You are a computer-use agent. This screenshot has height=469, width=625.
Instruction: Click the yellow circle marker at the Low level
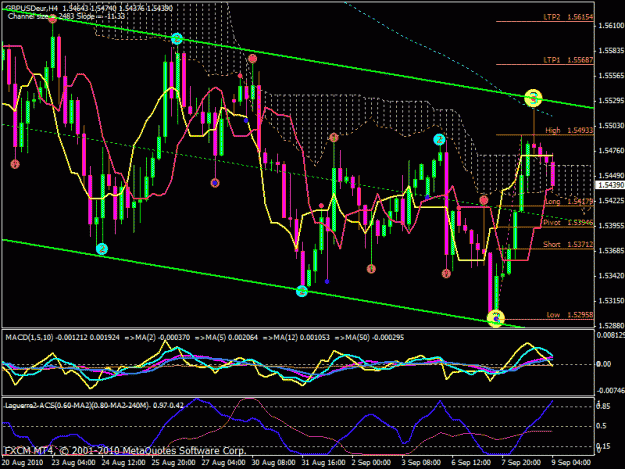(x=496, y=318)
